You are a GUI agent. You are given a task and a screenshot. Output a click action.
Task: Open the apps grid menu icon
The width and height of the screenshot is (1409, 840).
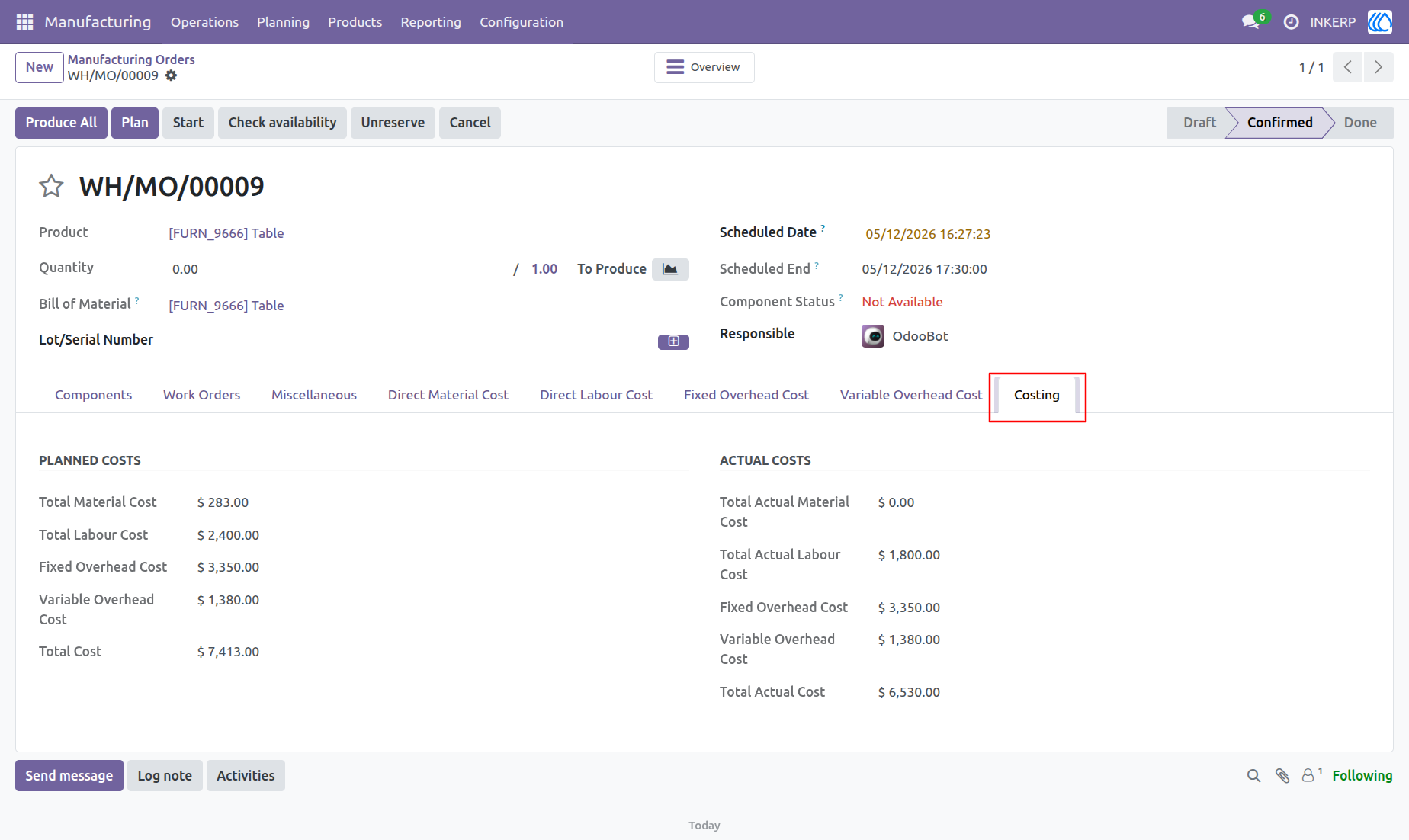(x=24, y=22)
